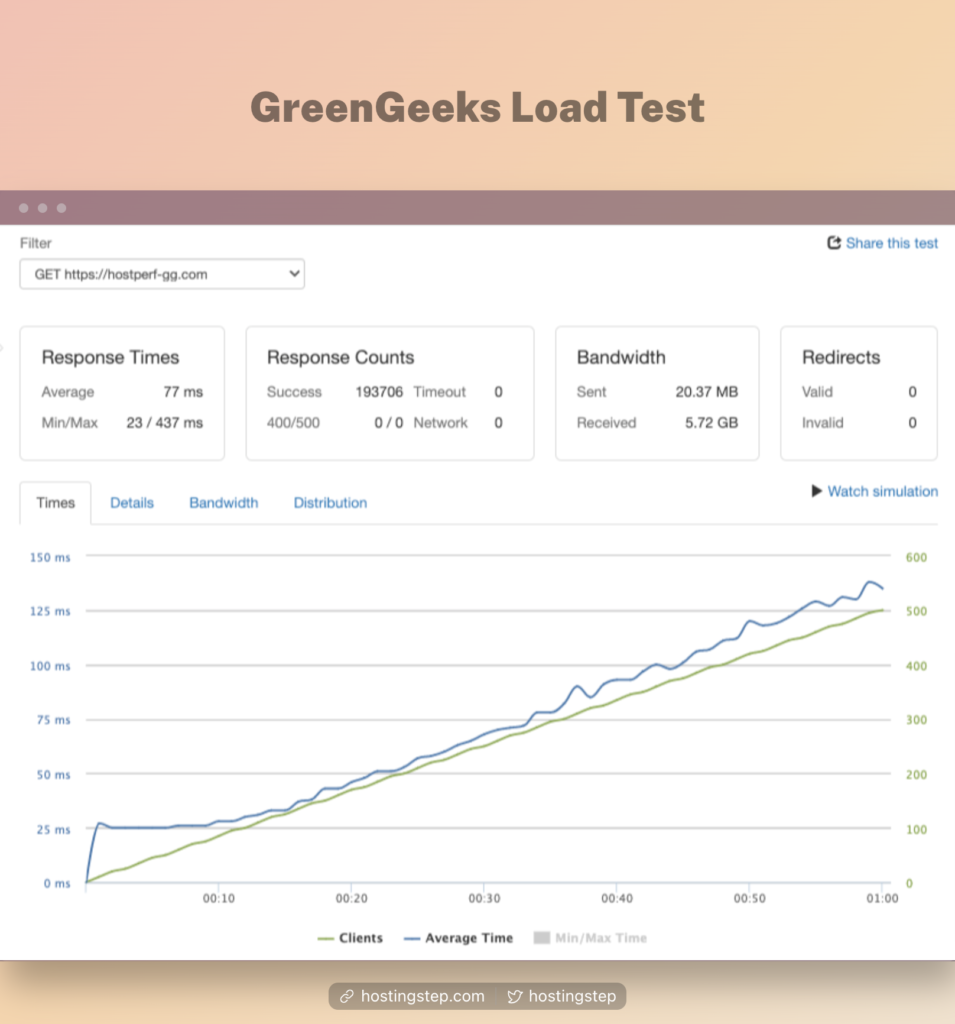Click the first window dot in the title bar

[24, 208]
